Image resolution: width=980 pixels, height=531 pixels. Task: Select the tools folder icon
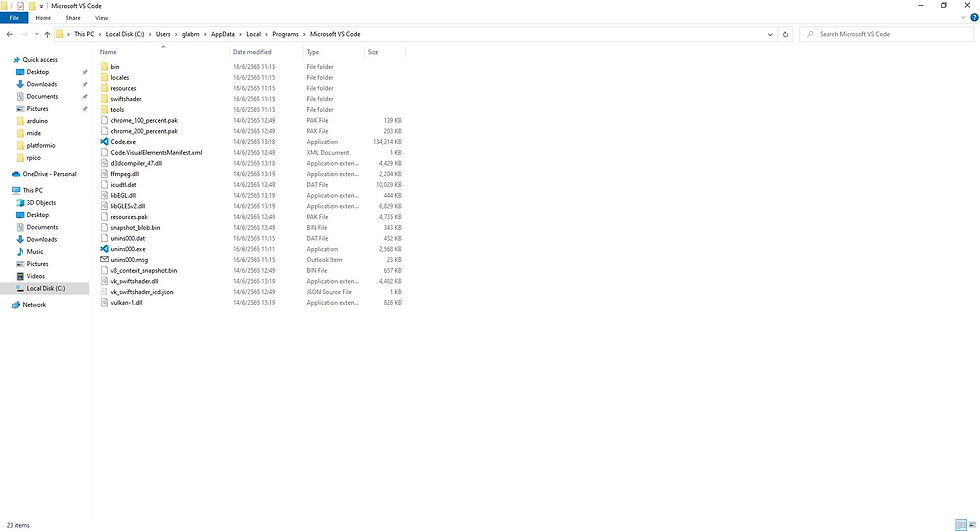click(104, 109)
